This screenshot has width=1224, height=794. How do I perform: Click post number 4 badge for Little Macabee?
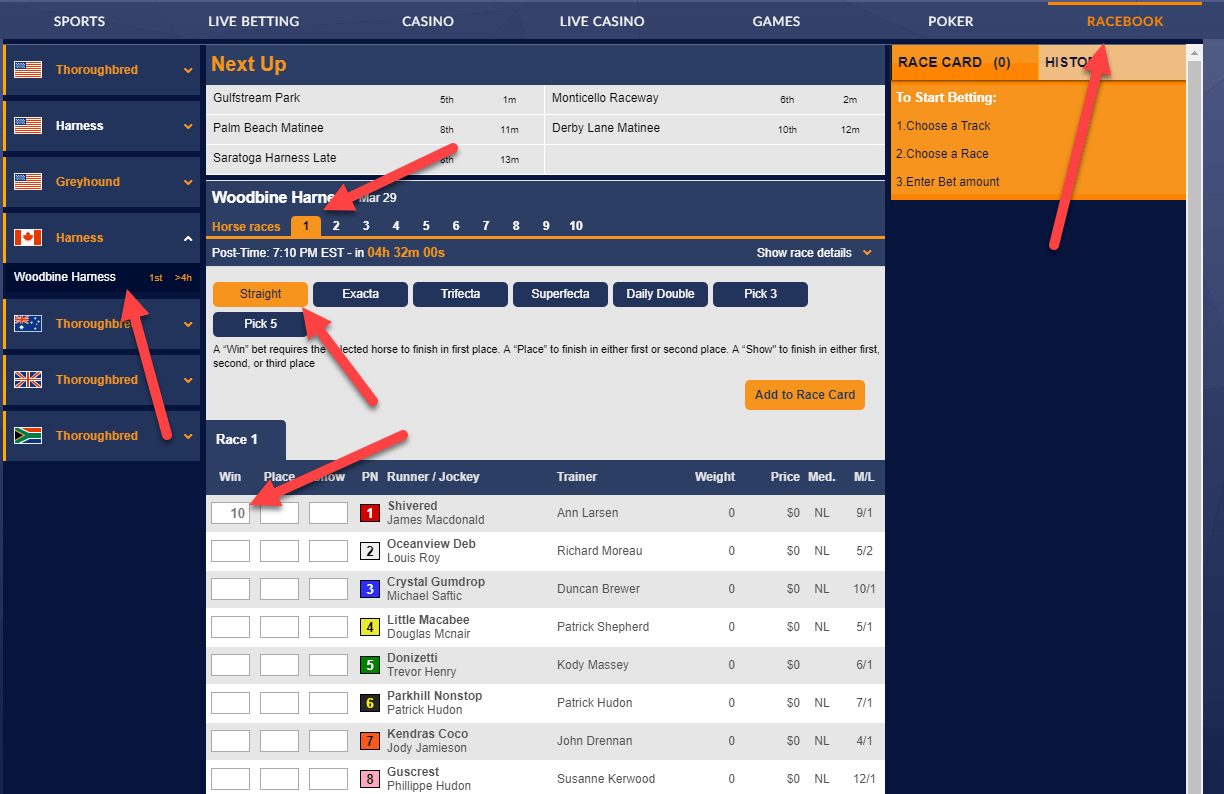click(370, 627)
